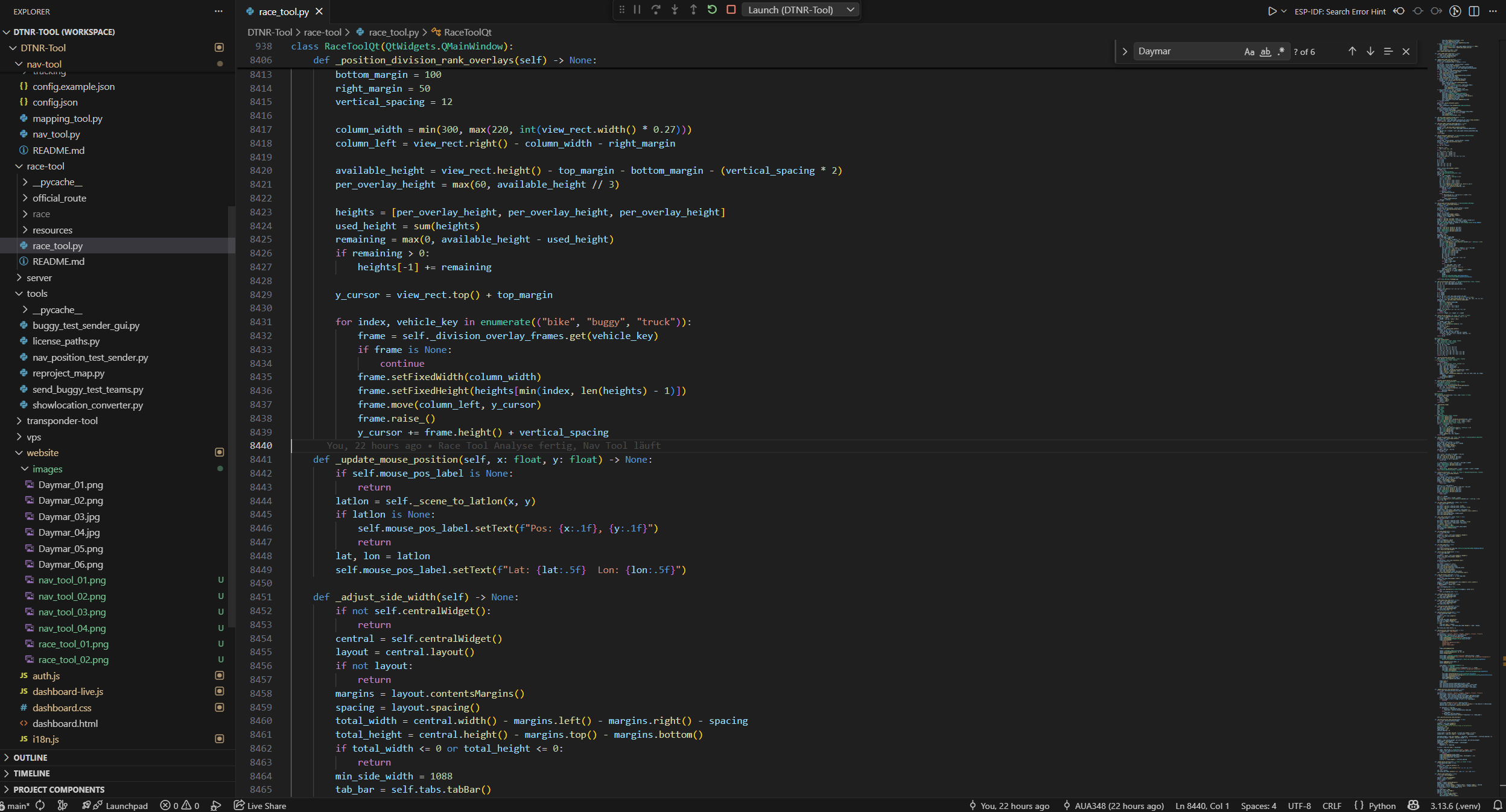Image resolution: width=1506 pixels, height=812 pixels.
Task: Pause the running debug session
Action: pos(638,10)
